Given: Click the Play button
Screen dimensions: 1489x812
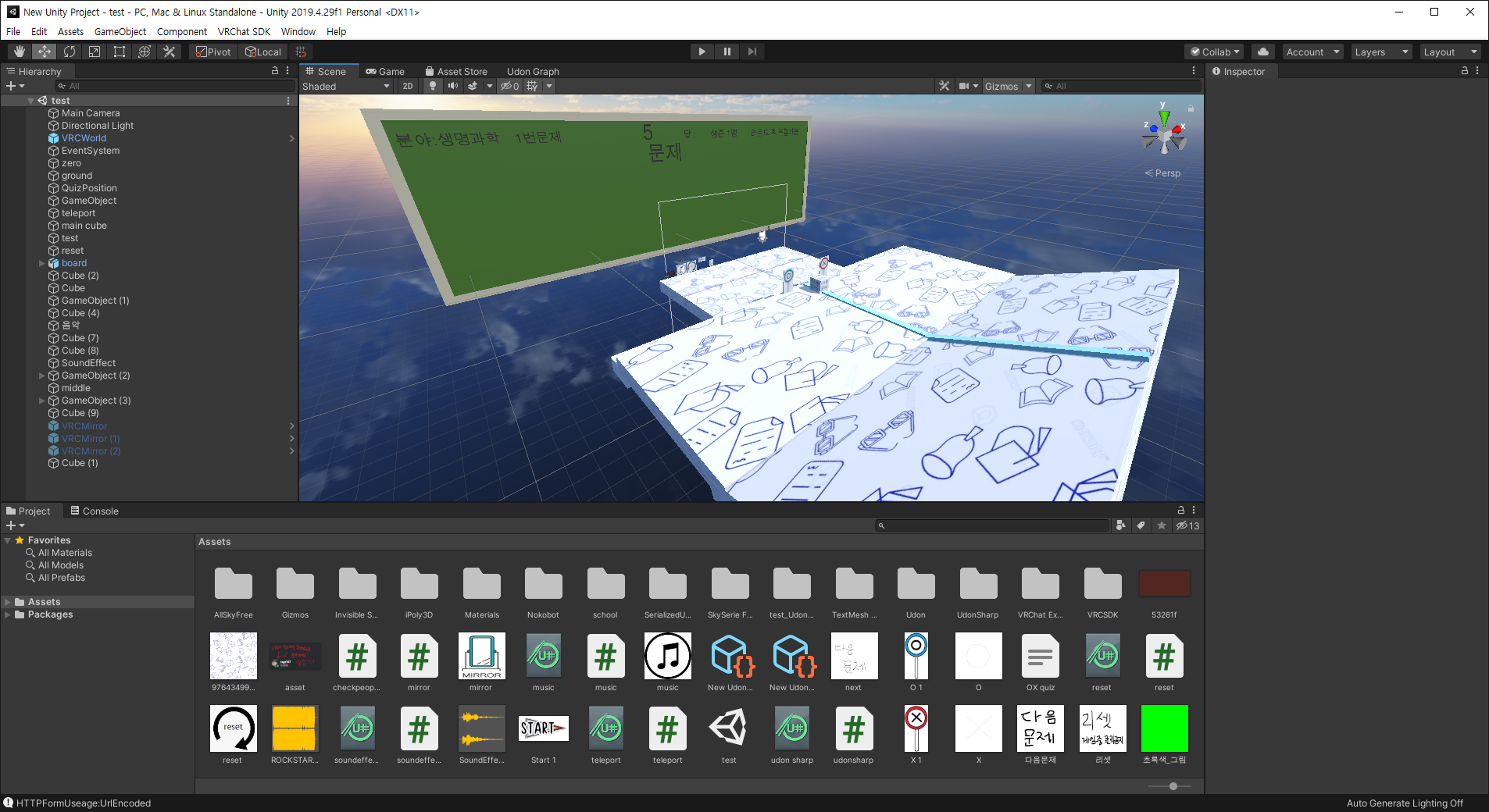Looking at the screenshot, I should (x=702, y=52).
